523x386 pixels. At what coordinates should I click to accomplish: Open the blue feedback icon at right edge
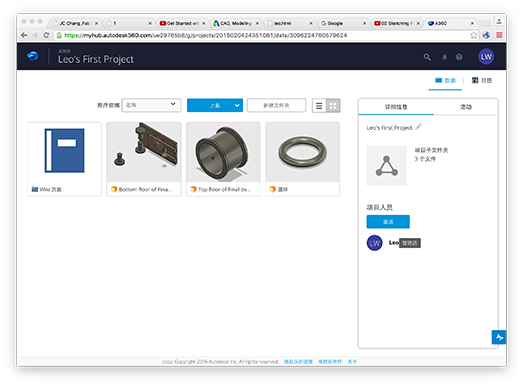coord(499,337)
